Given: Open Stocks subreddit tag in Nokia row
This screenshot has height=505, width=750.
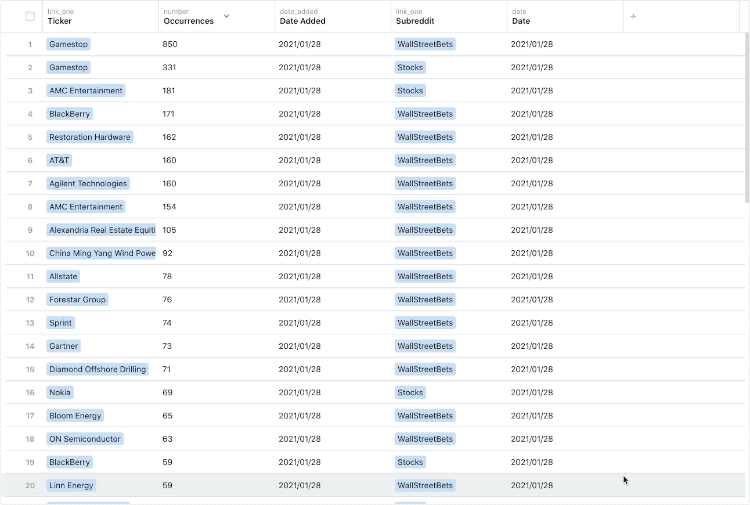Looking at the screenshot, I should coord(410,393).
